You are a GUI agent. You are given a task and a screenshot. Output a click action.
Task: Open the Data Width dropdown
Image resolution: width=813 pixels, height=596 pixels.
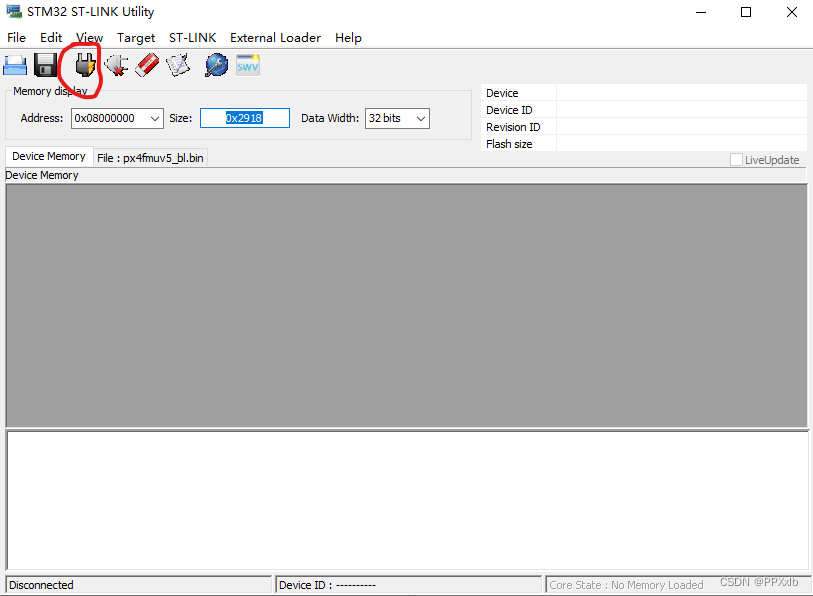point(421,118)
